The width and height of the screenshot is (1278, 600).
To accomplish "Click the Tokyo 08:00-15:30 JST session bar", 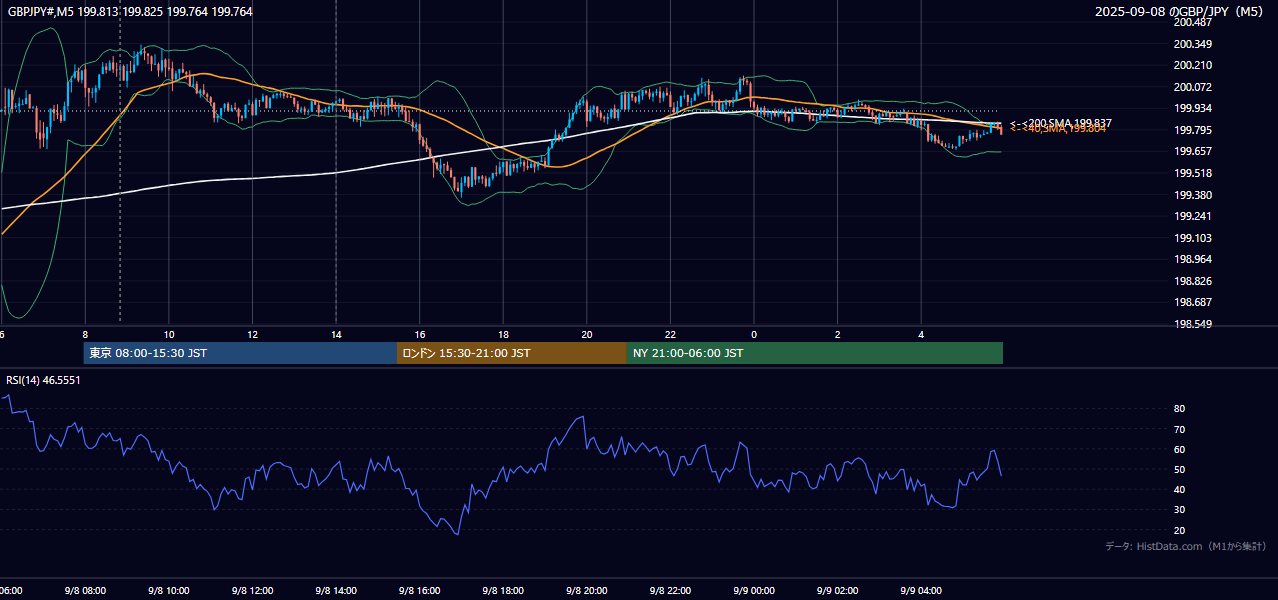I will [x=240, y=353].
